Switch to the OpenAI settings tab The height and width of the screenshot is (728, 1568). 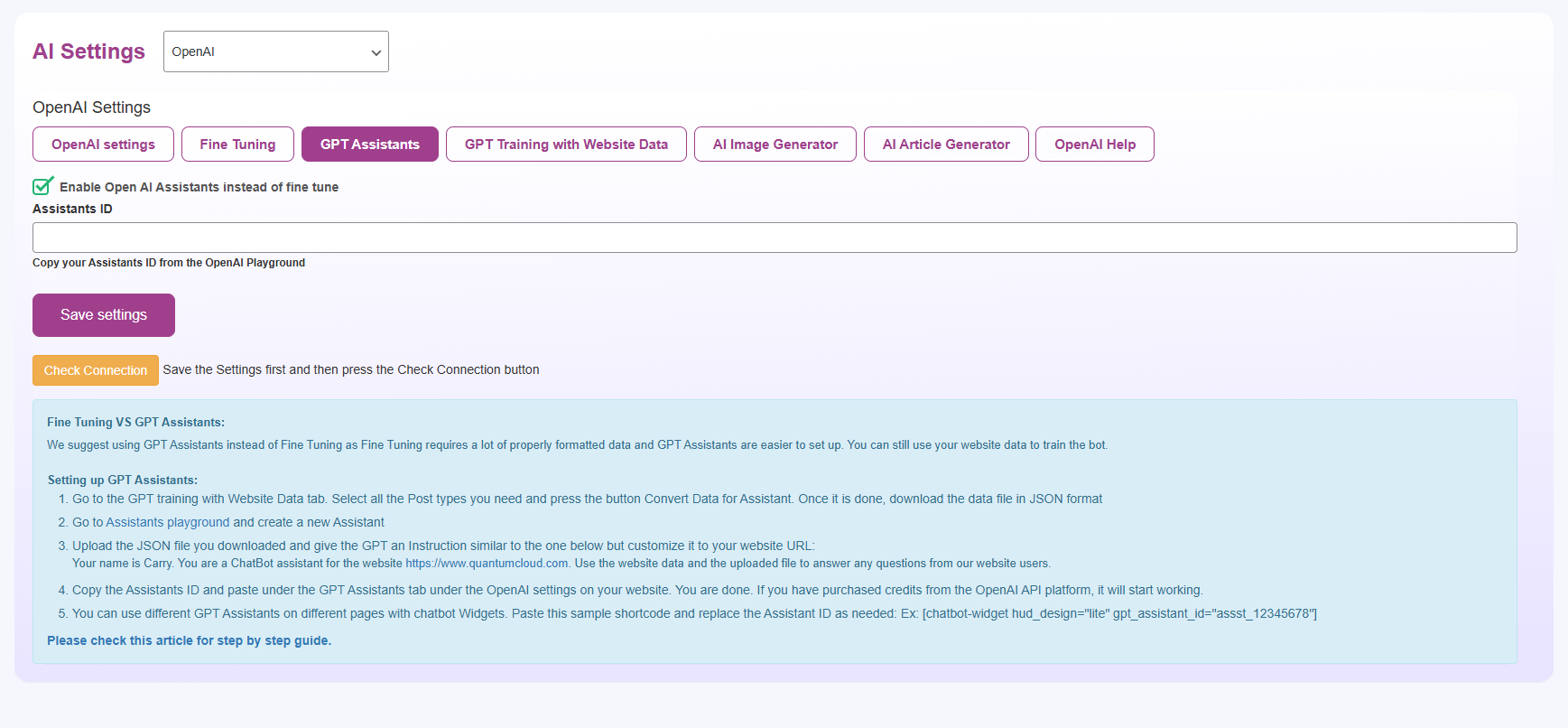103,145
